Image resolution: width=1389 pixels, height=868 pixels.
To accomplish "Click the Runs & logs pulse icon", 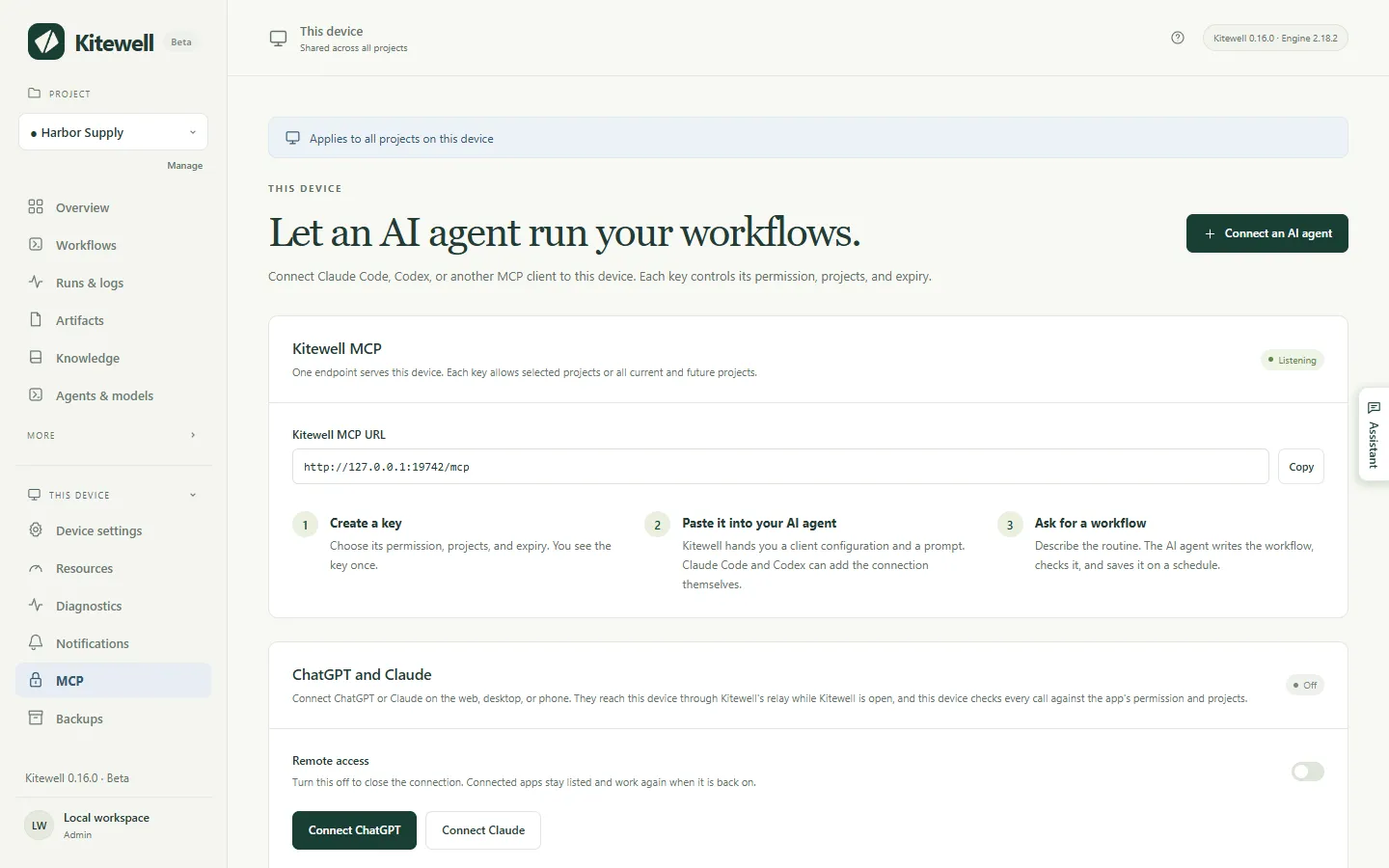I will [36, 282].
